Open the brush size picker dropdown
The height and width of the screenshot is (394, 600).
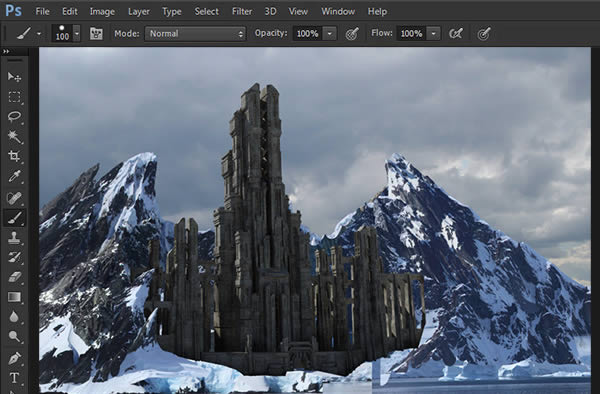[77, 34]
